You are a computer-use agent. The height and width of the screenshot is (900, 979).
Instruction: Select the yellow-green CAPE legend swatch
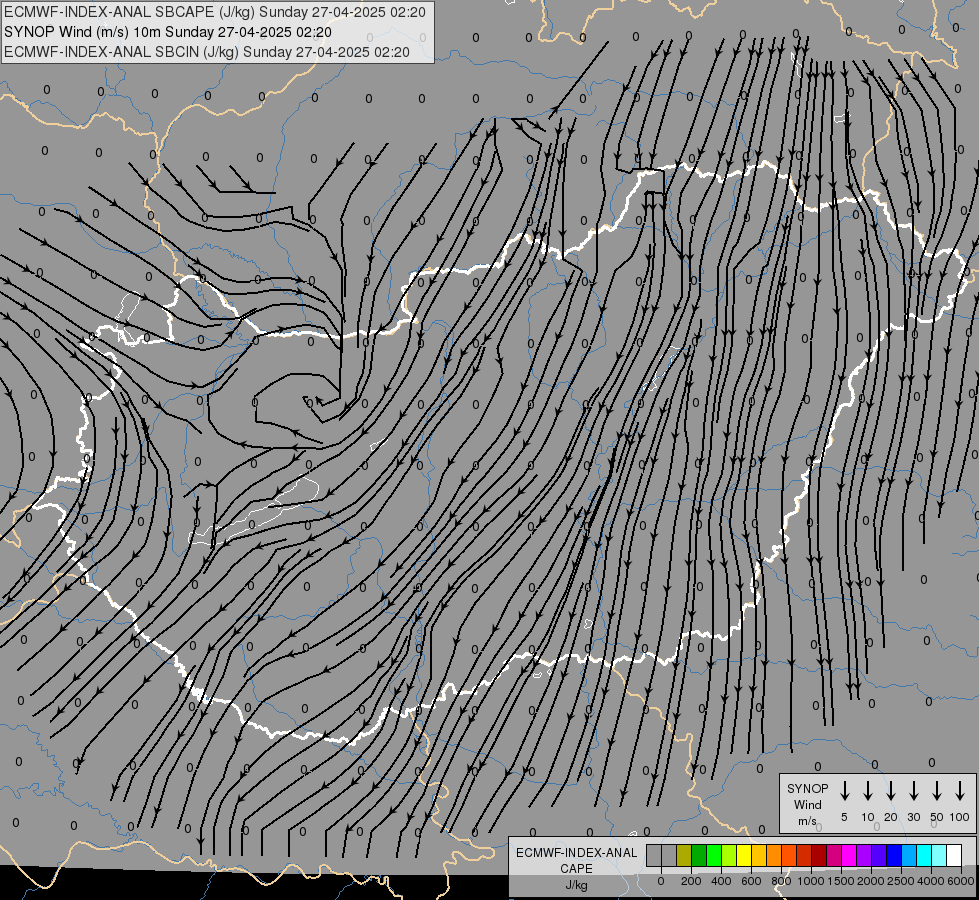click(x=729, y=855)
